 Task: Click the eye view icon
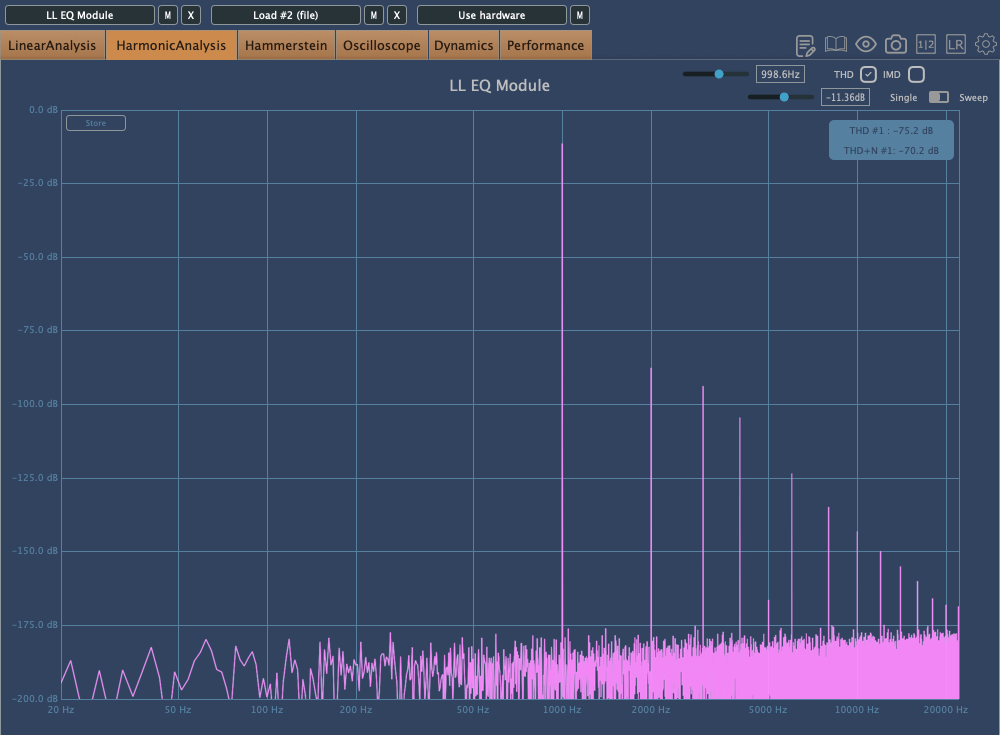(866, 45)
